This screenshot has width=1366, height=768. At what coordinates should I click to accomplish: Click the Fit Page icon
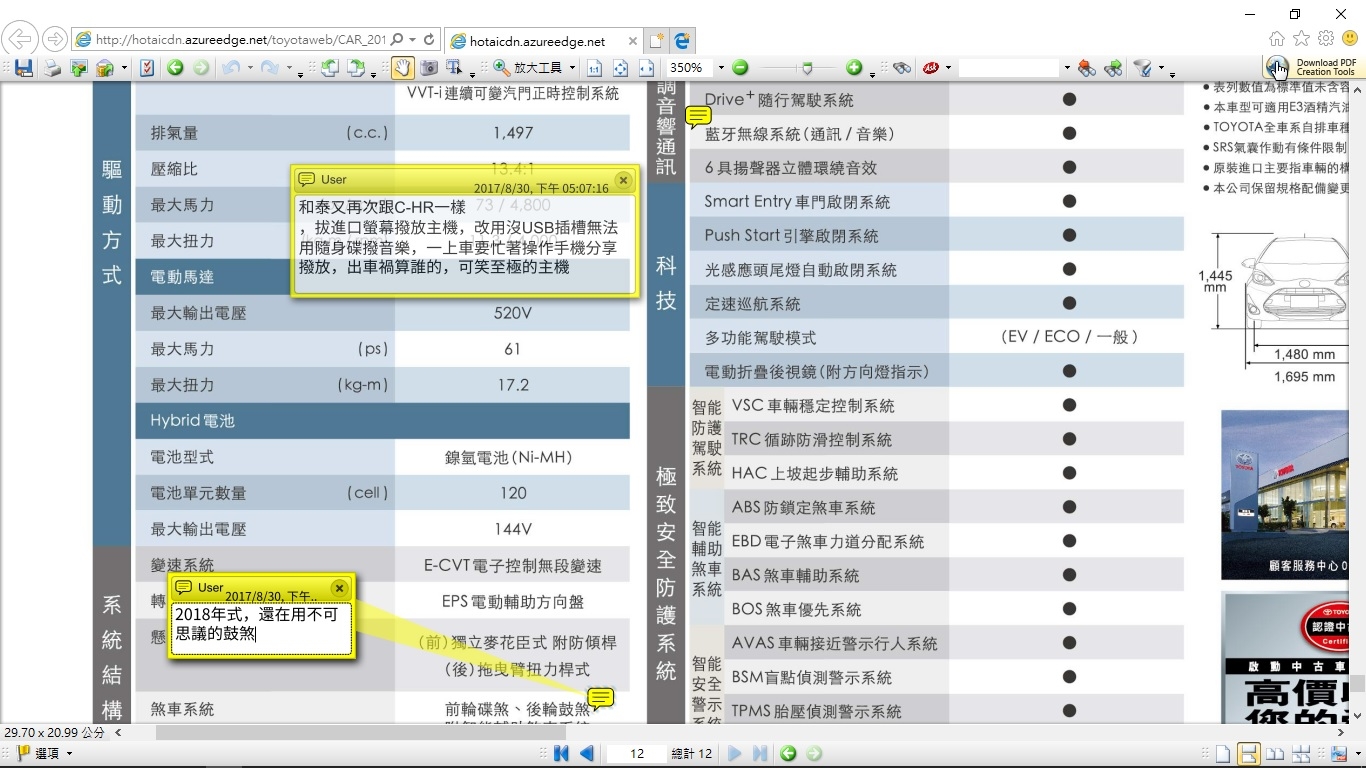620,68
